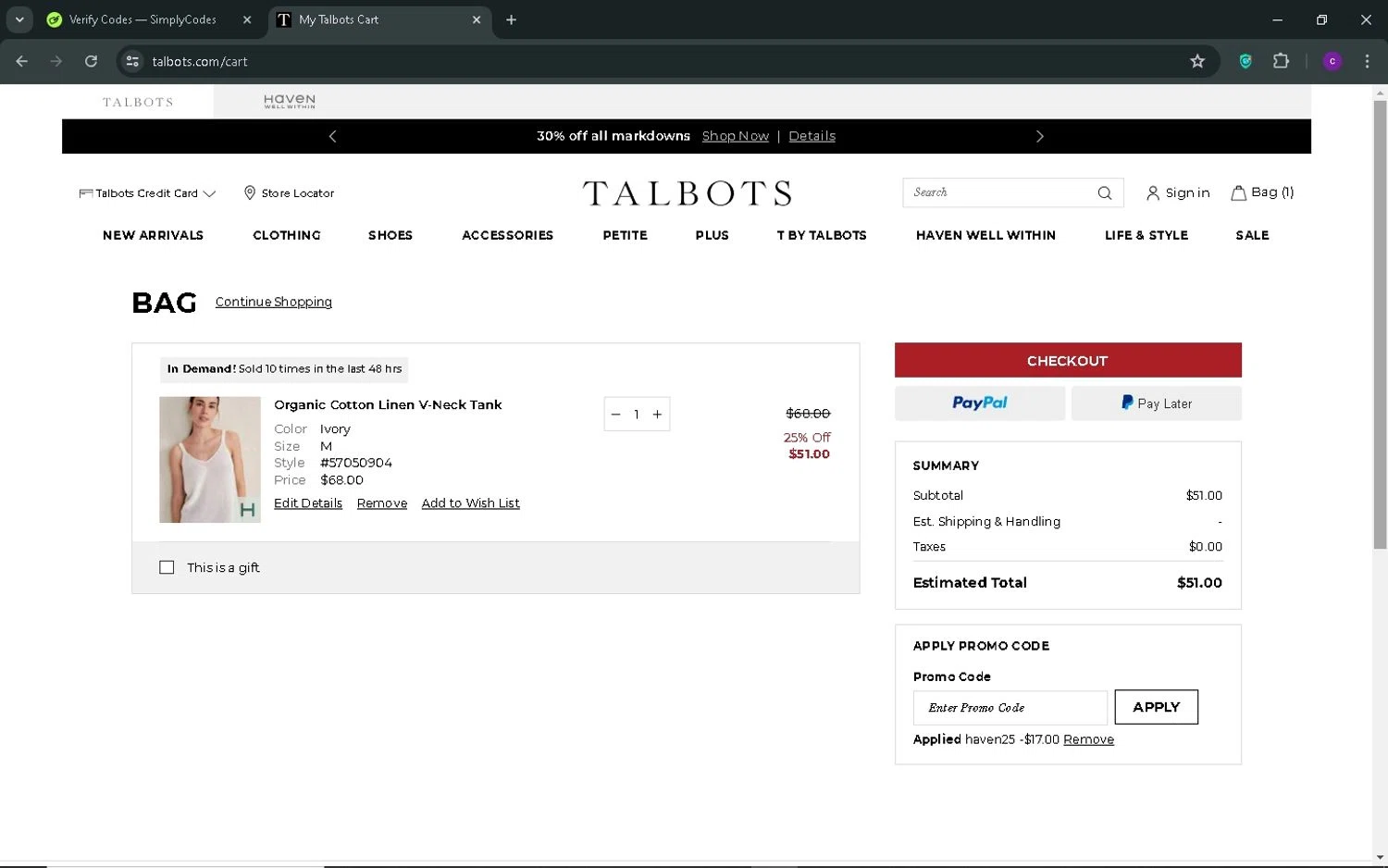Click the style number #57050904

(x=356, y=463)
